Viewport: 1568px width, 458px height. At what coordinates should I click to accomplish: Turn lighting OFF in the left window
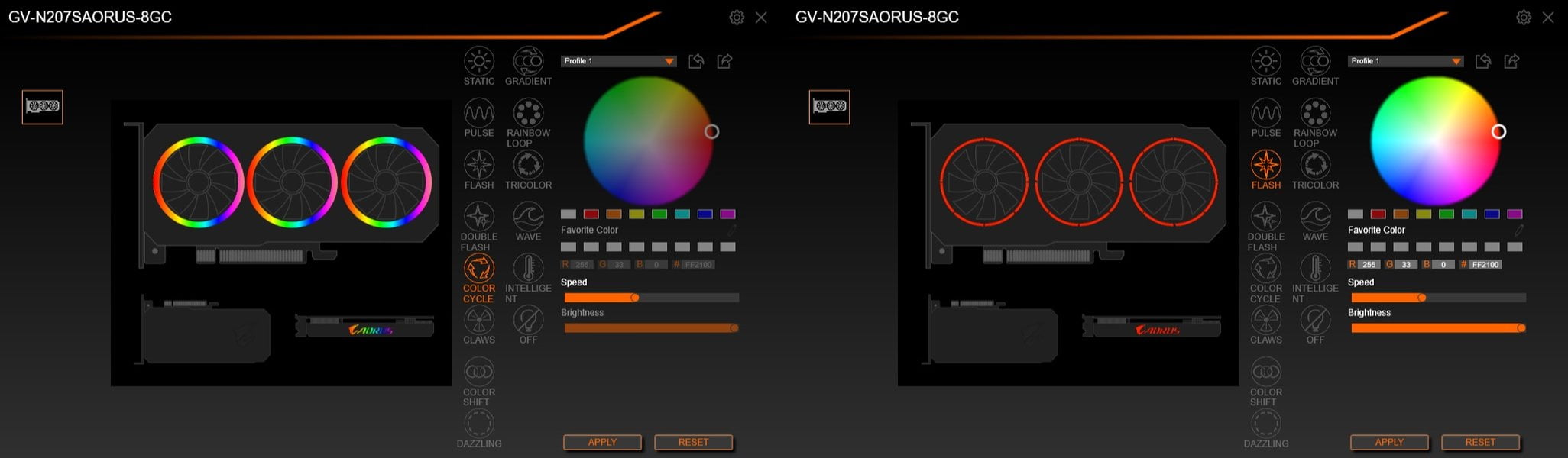[528, 320]
